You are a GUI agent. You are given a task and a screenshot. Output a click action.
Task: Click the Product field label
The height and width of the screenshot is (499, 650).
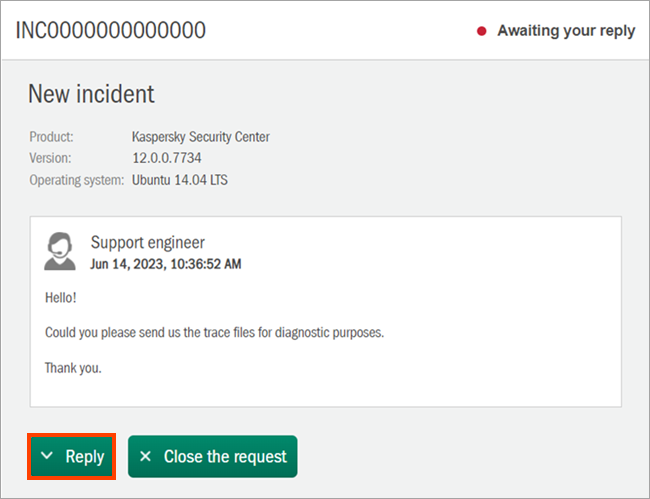pyautogui.click(x=51, y=137)
